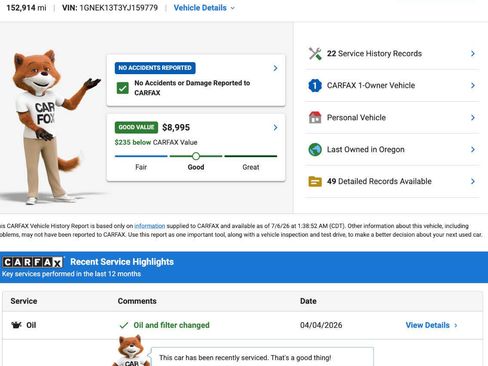Click the Good value slider marker

coord(196,156)
